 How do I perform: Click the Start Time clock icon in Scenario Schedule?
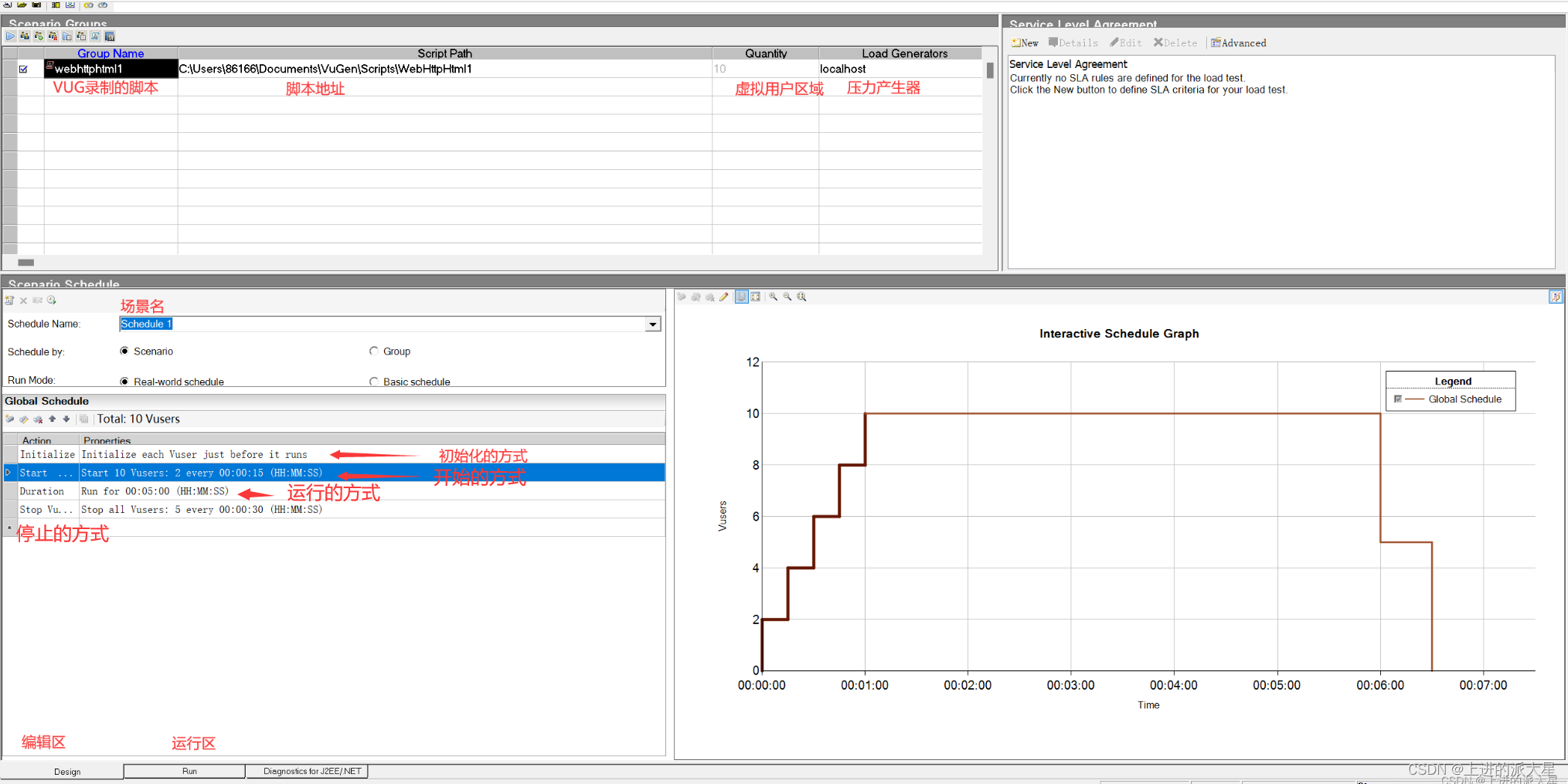pyautogui.click(x=52, y=300)
